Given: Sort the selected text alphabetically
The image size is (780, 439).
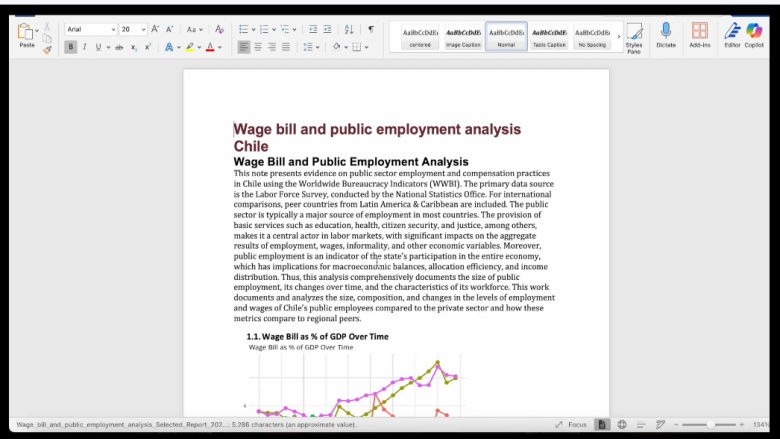Looking at the screenshot, I should click(x=349, y=30).
